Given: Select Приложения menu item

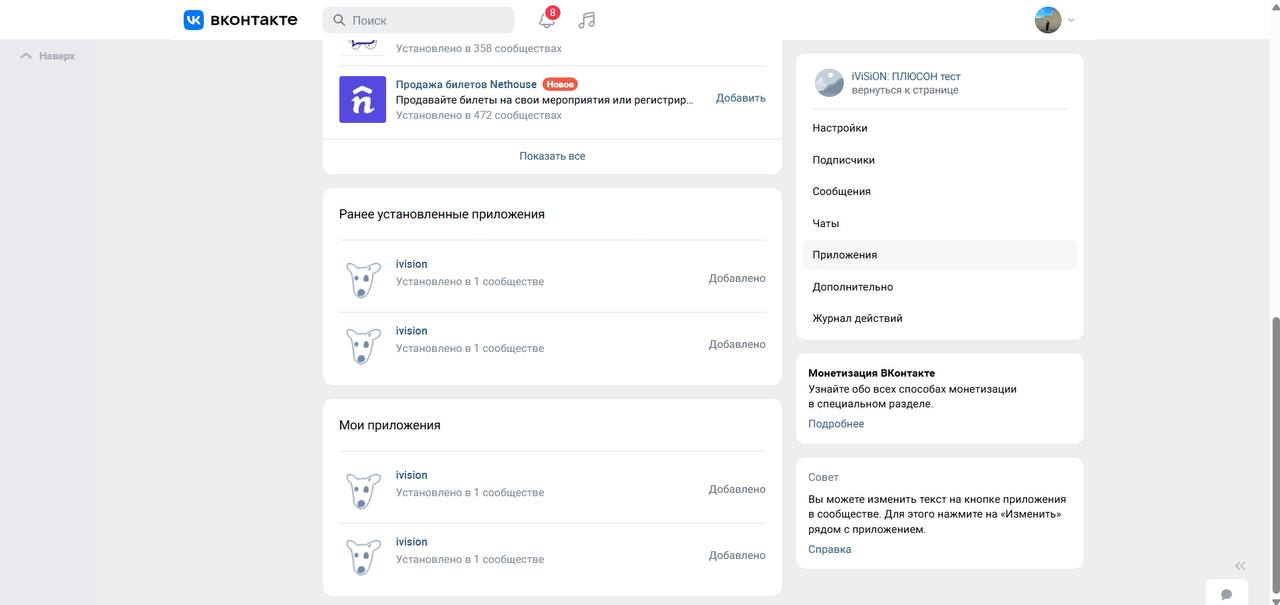Looking at the screenshot, I should 940,255.
